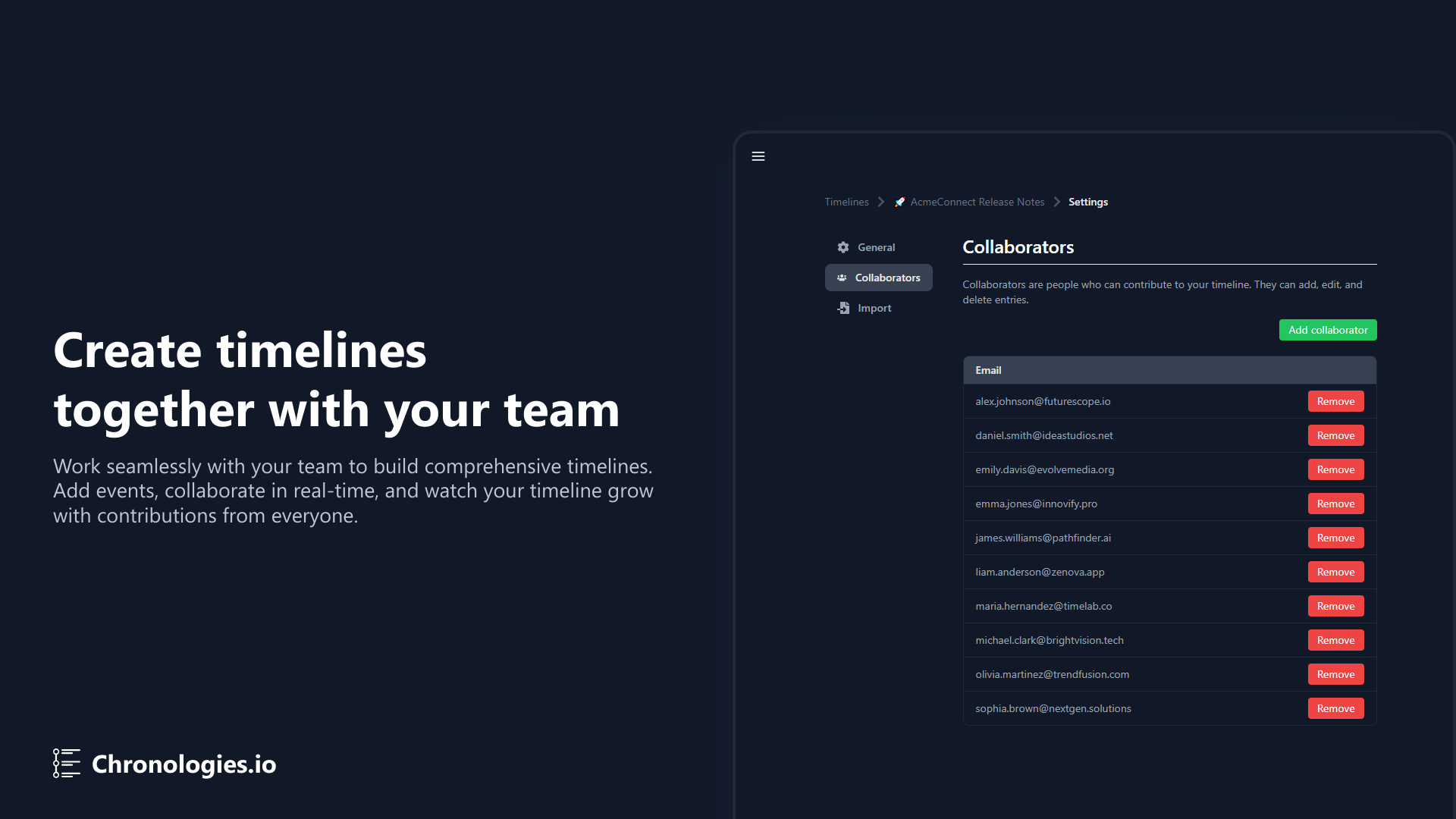Click the Email column header
Viewport: 1456px width, 819px height.
988,370
